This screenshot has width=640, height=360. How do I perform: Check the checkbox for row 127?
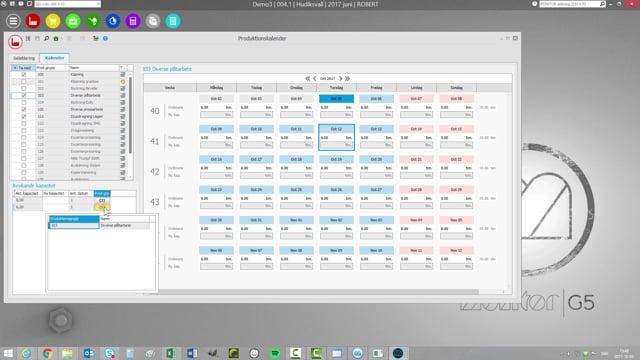point(24,158)
